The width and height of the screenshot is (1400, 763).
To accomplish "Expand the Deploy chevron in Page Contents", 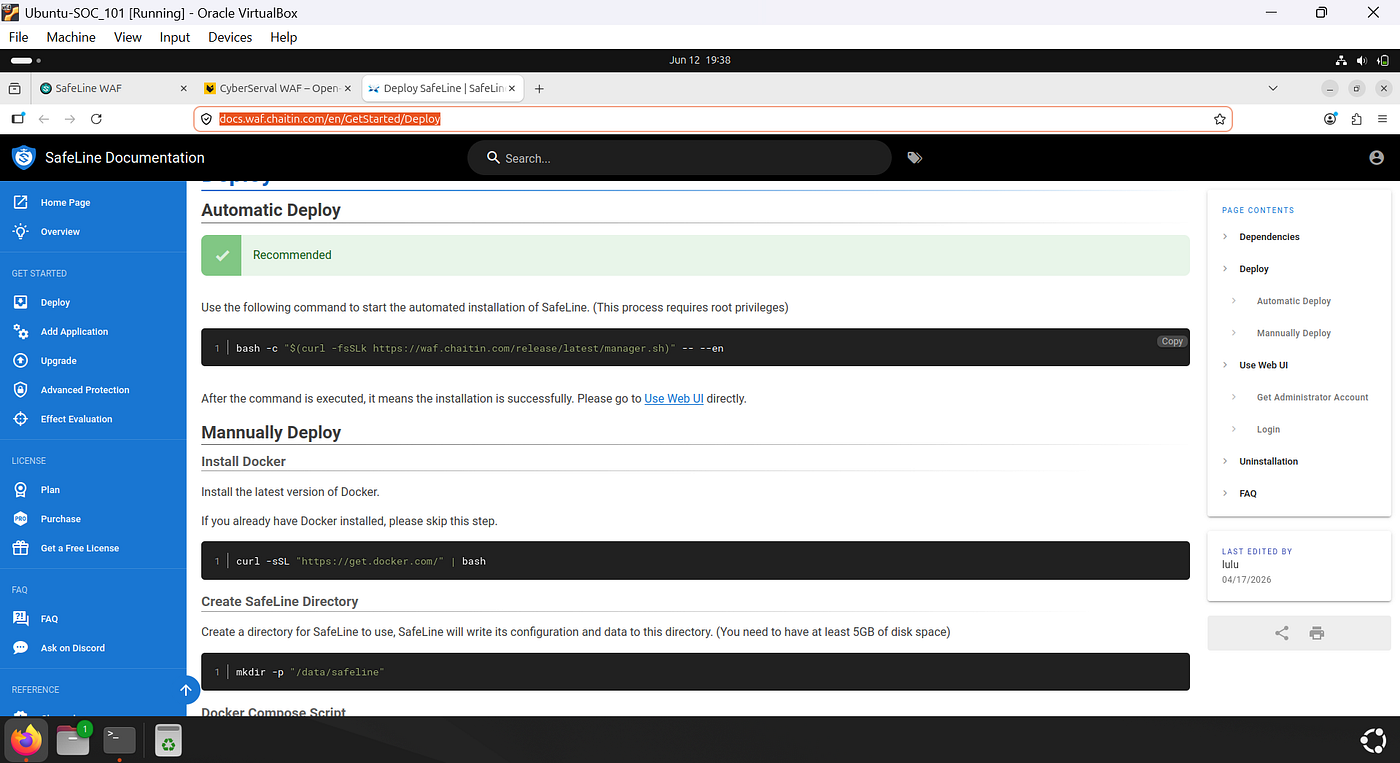I will coord(1225,269).
